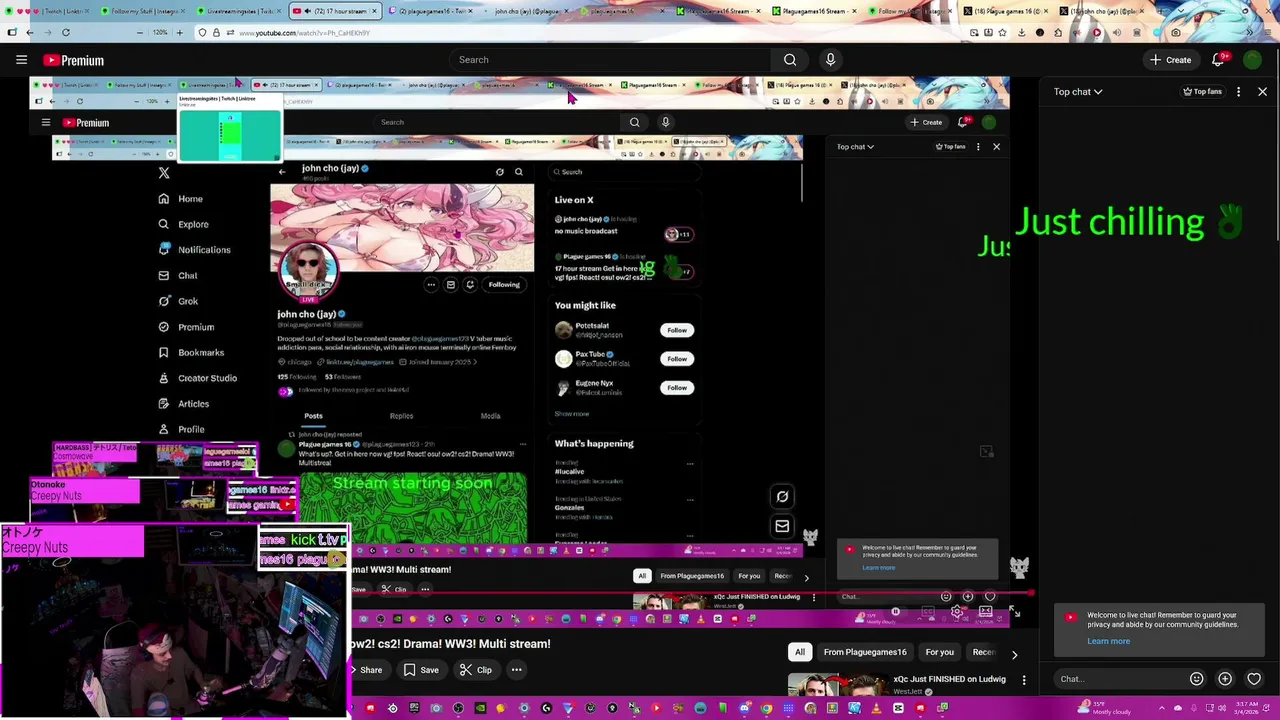Open the three-dot menu for the xQc video
The height and width of the screenshot is (720, 1280).
coord(1024,680)
